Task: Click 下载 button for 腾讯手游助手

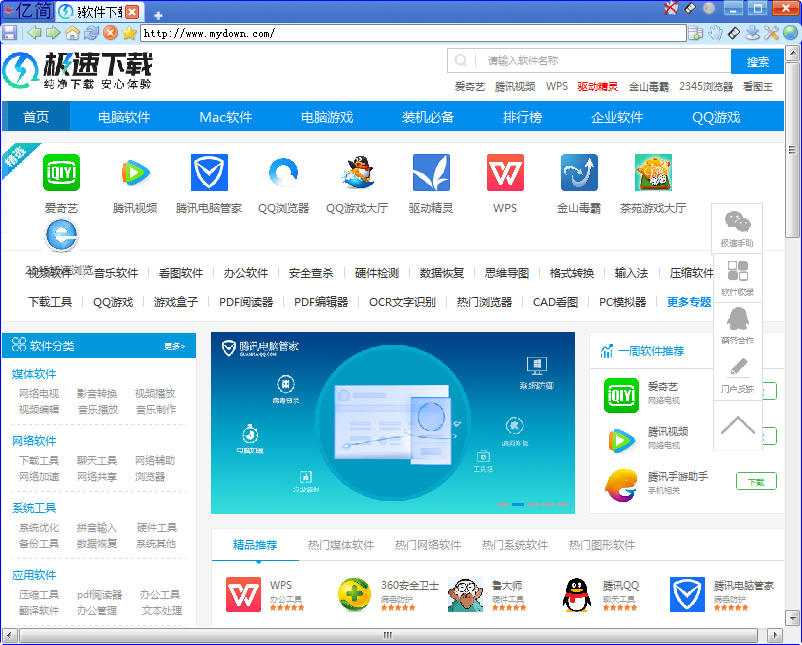Action: [756, 481]
